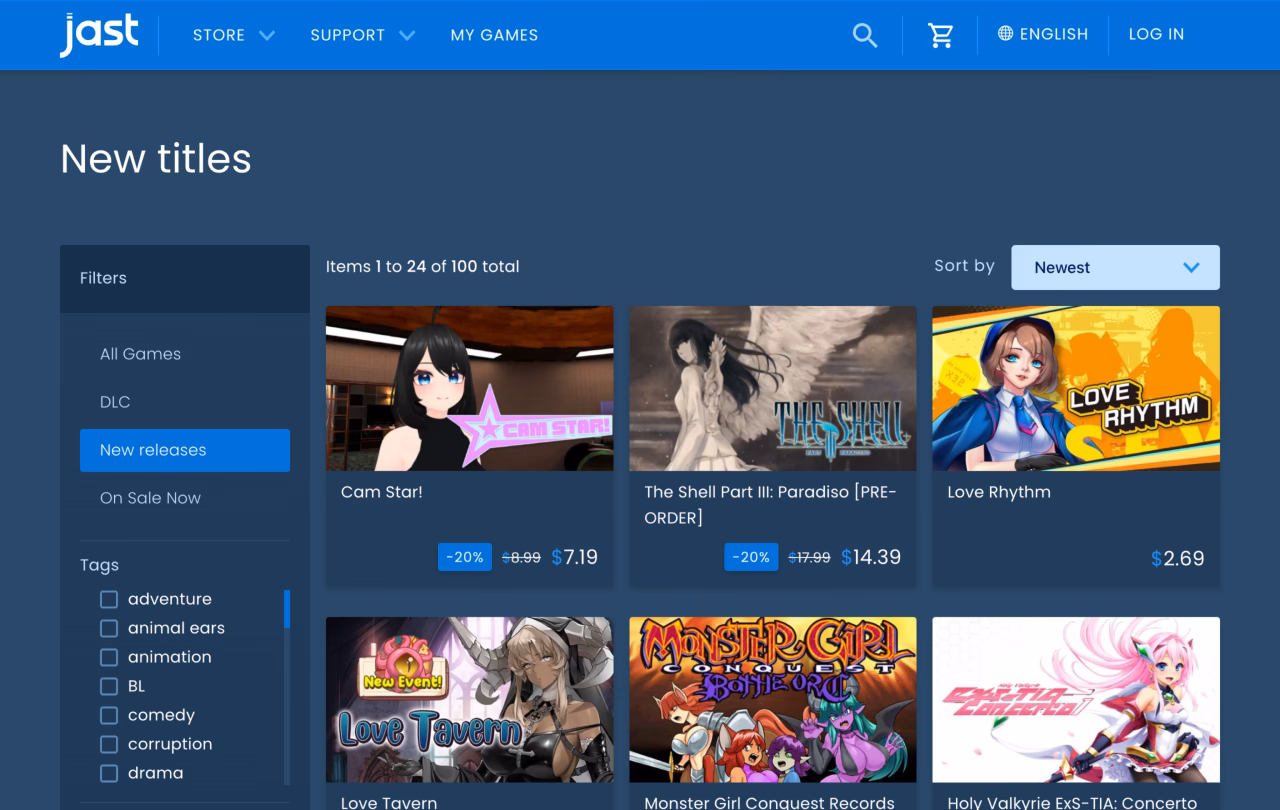Open the Love Tavern thumbnail
The image size is (1280, 810).
click(x=469, y=699)
